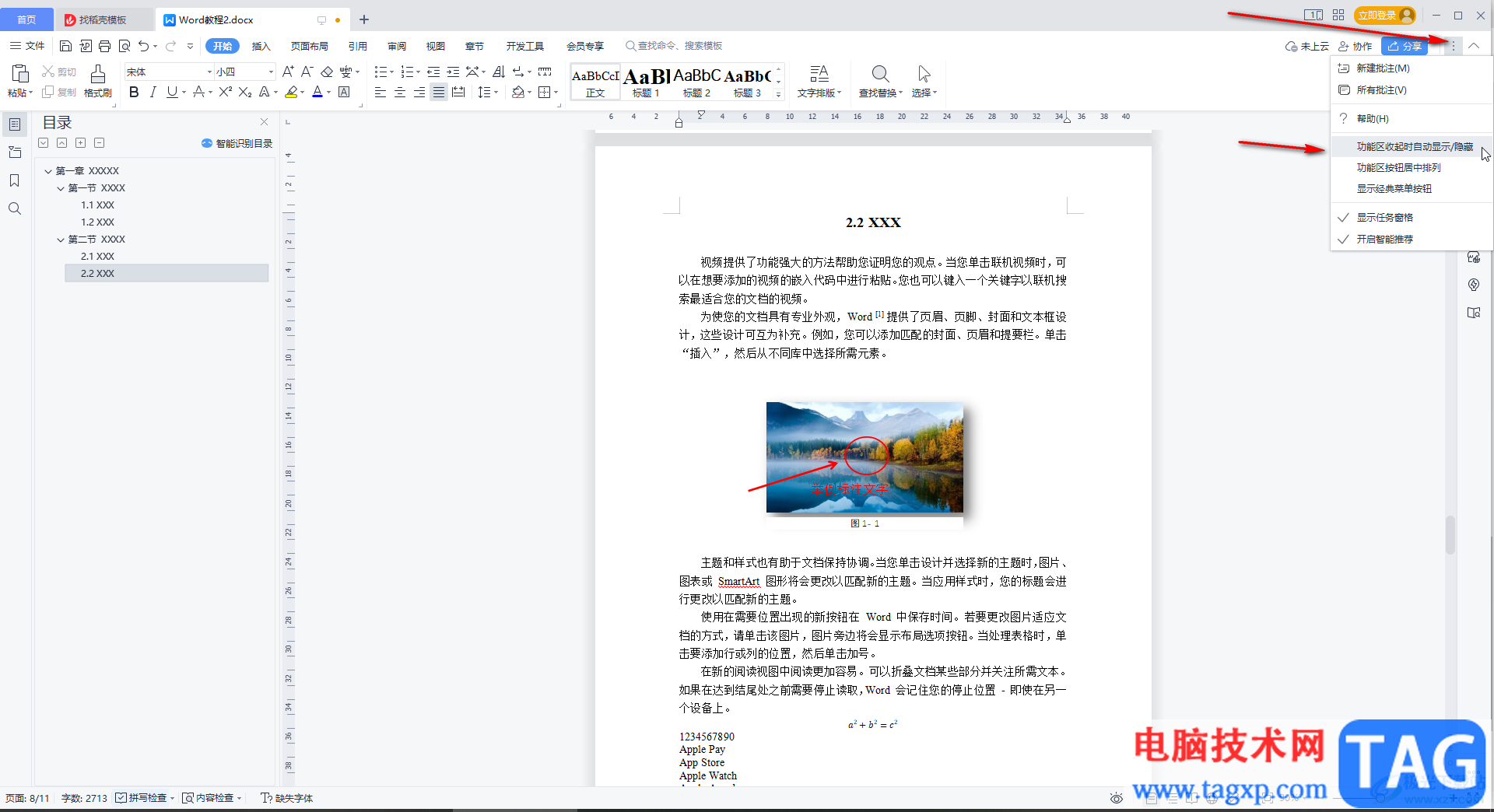Open the Bookmark icon in left sidebar
Viewport: 1494px width, 812px height.
click(14, 180)
